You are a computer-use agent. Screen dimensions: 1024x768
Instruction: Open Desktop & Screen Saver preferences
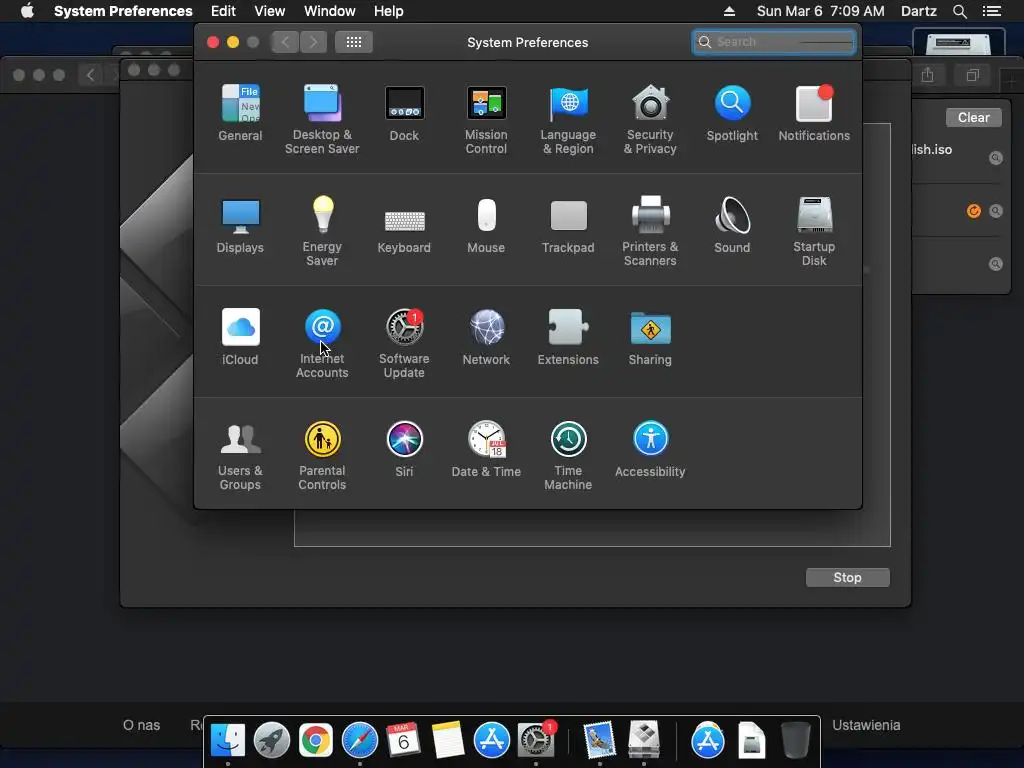tap(322, 119)
